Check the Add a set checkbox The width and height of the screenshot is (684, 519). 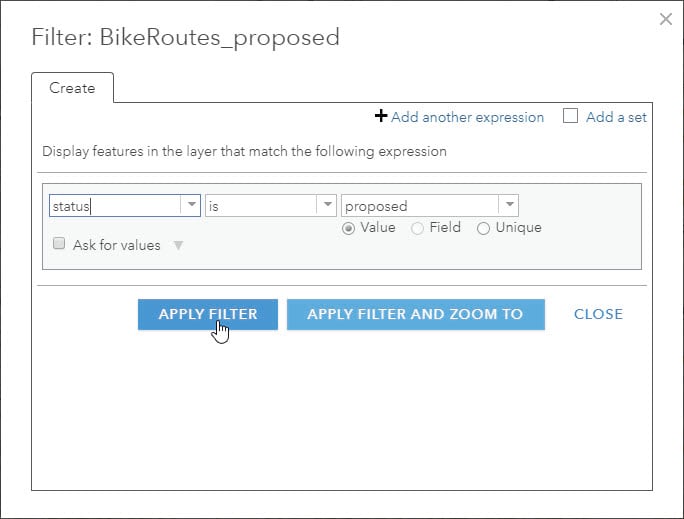click(570, 116)
